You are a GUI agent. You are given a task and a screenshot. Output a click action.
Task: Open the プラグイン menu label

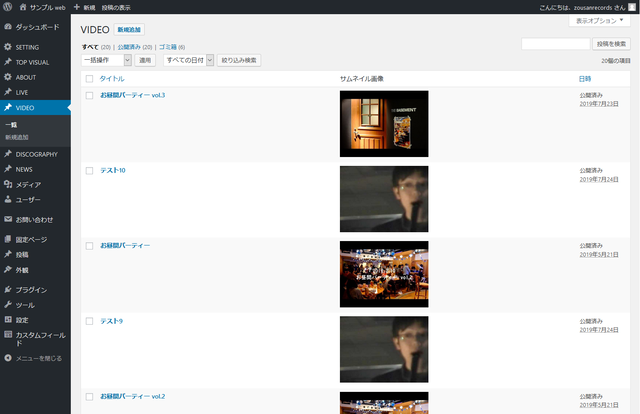pyautogui.click(x=31, y=290)
